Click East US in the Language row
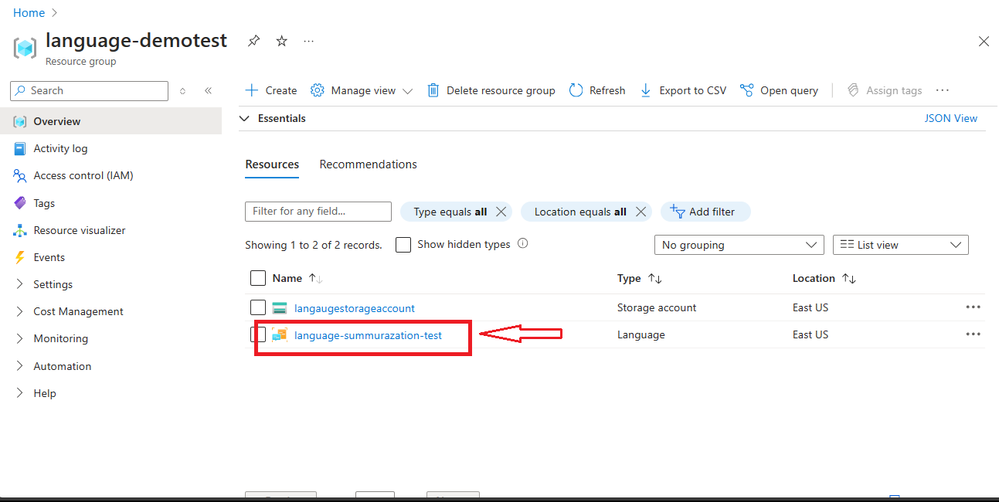Viewport: 999px width, 502px height. point(810,334)
